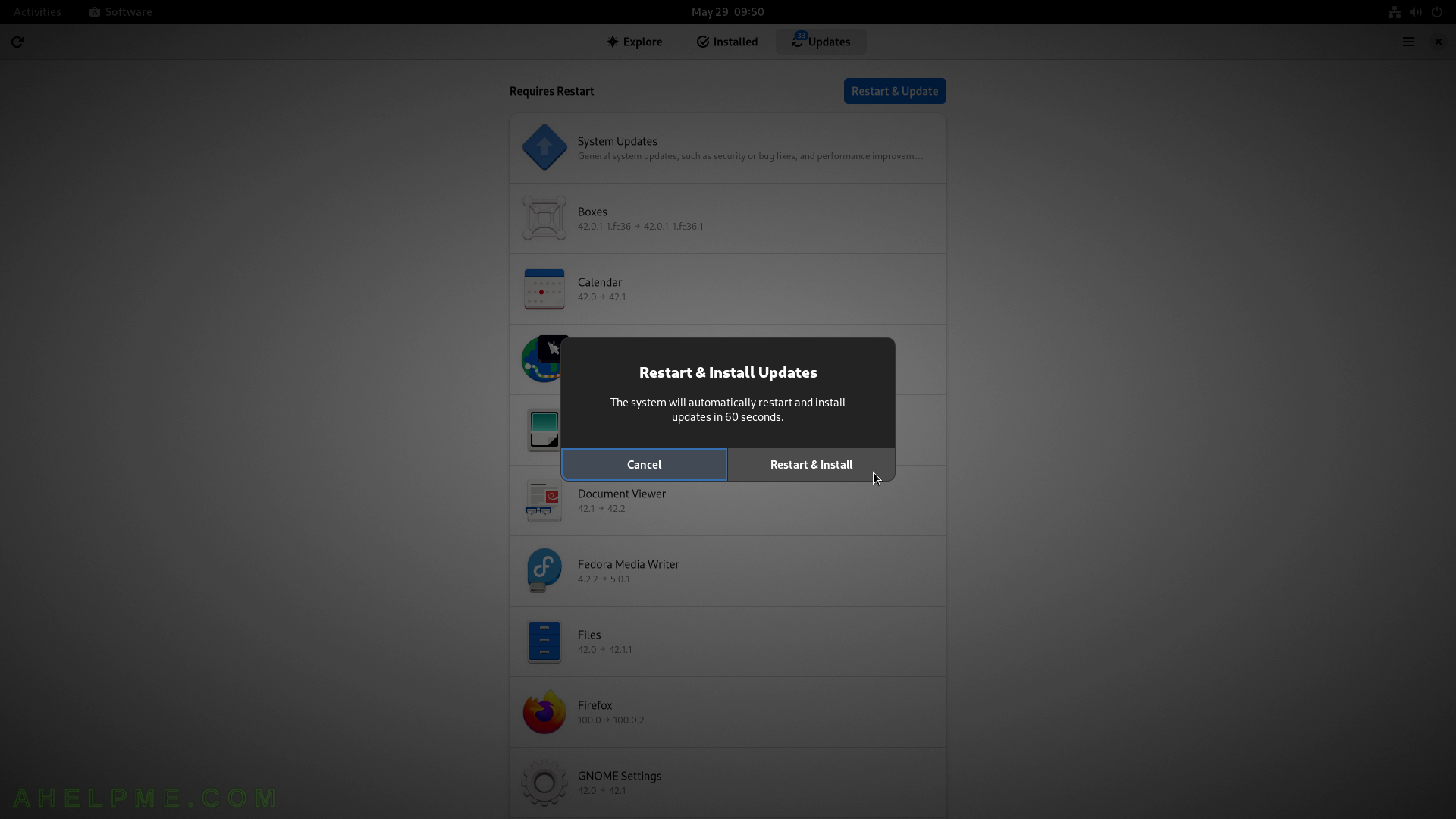Click the volume speaker icon
The image size is (1456, 819).
(1416, 12)
